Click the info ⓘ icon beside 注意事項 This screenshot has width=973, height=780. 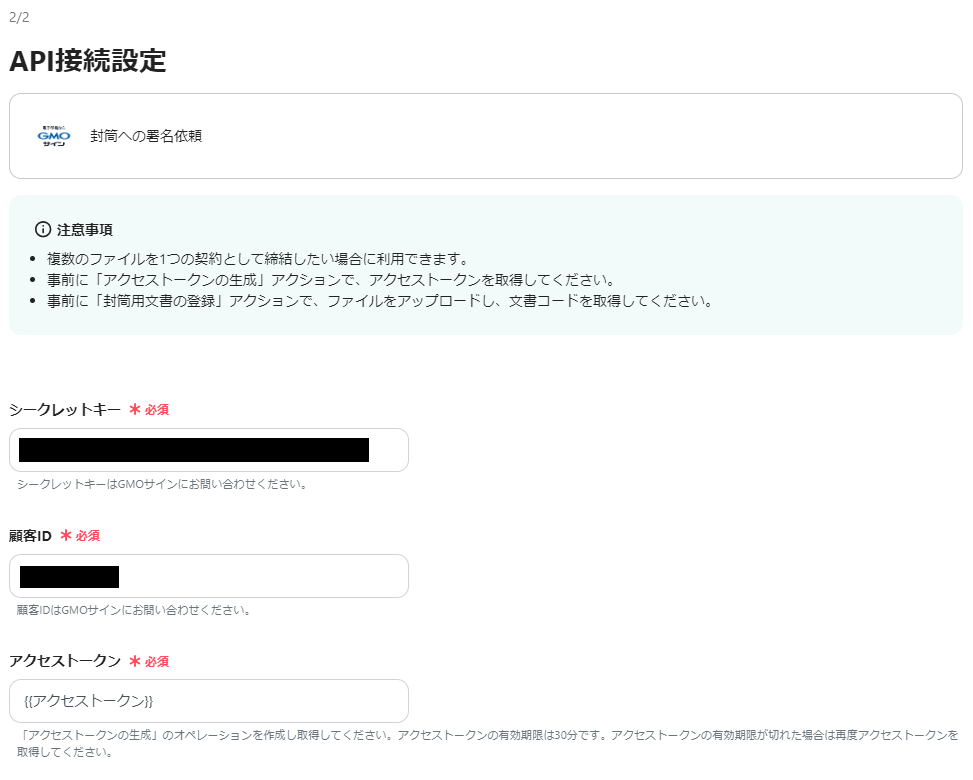coord(38,229)
